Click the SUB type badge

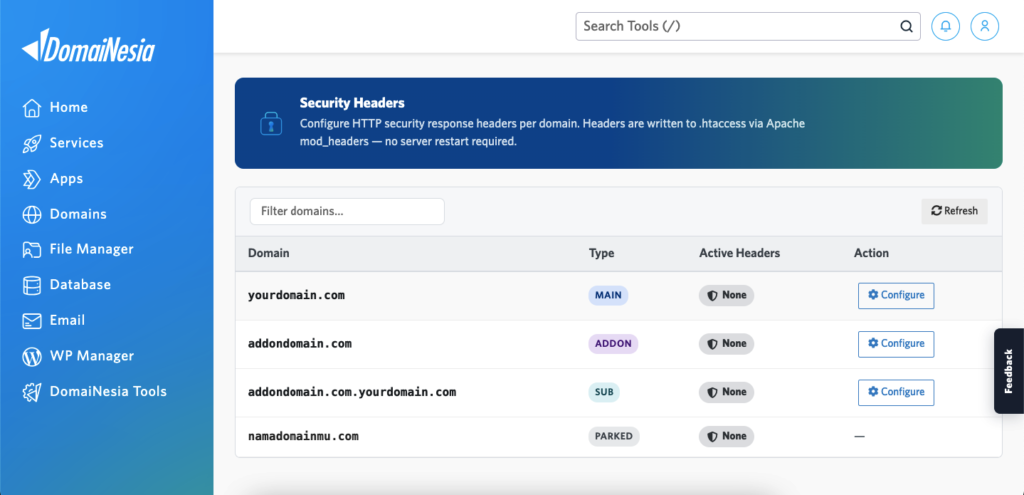tap(604, 392)
